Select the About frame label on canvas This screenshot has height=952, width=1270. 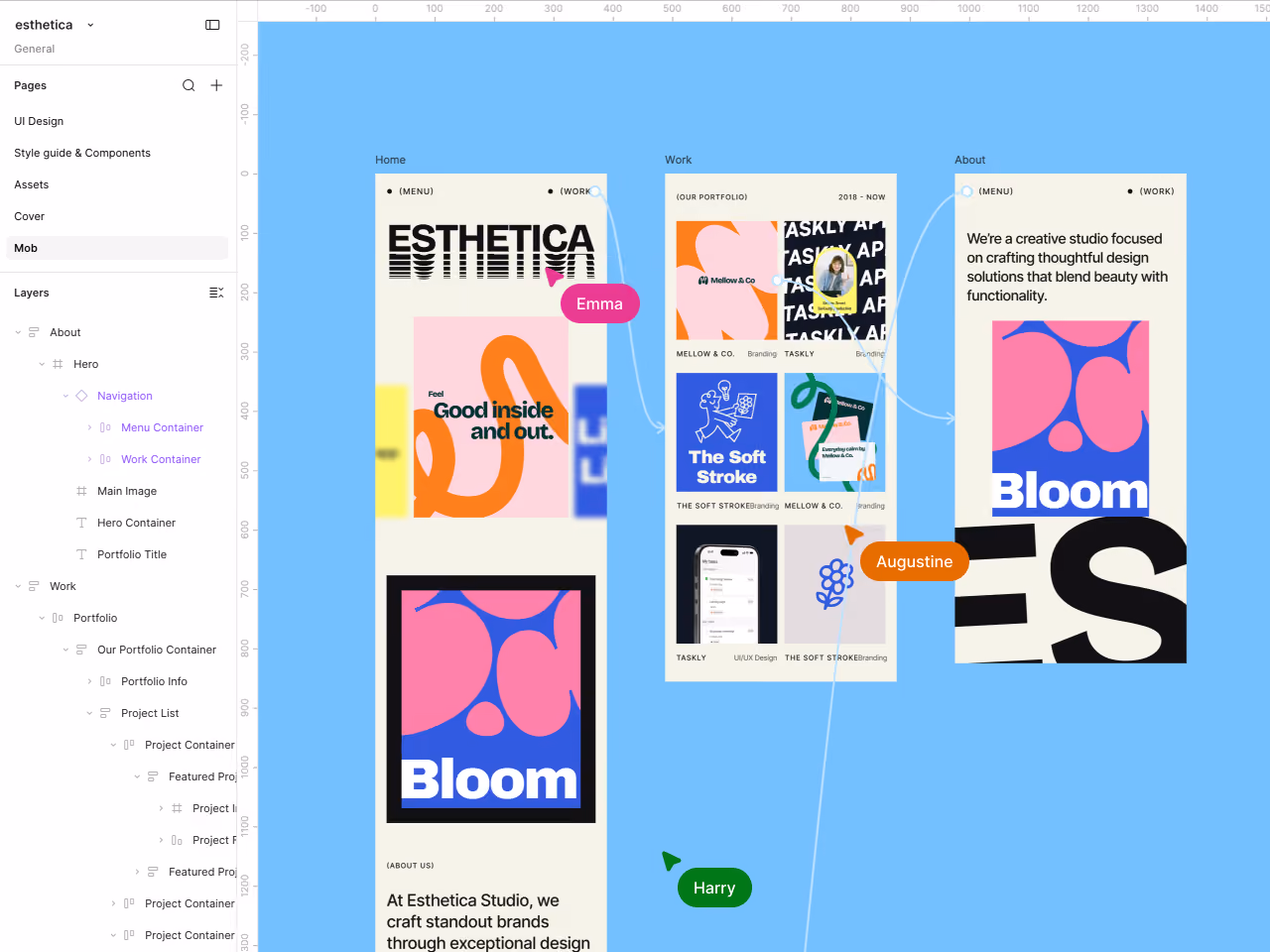969,160
